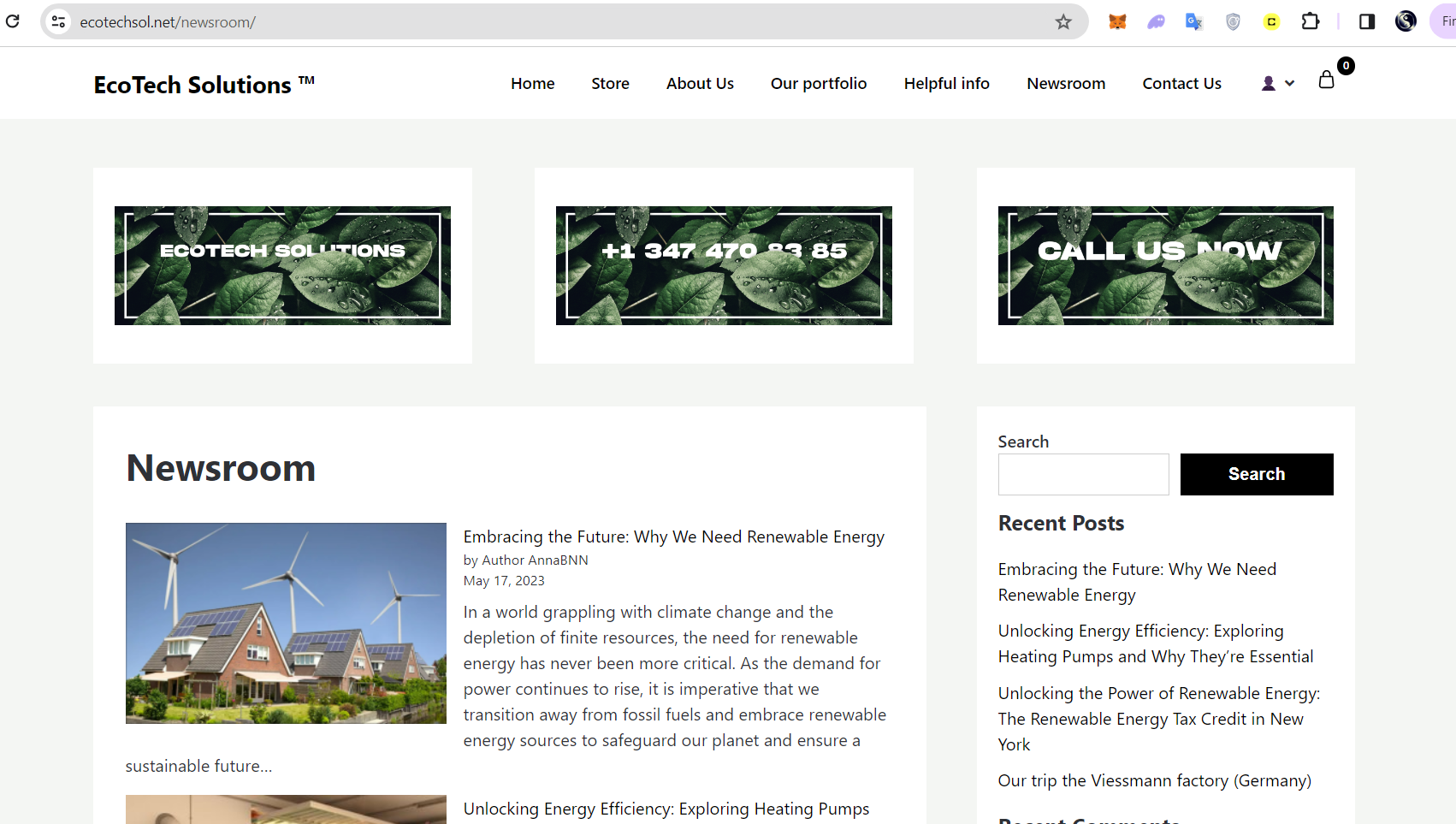Click the Author AnnaBNN byline
Image resolution: width=1456 pixels, height=824 pixels.
coord(535,560)
